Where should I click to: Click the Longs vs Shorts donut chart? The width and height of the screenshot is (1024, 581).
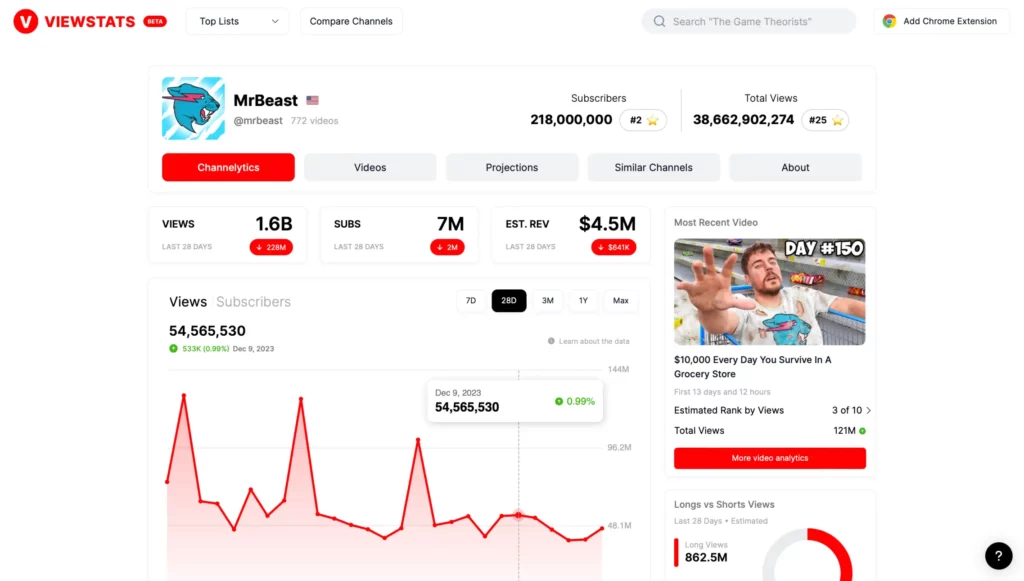coord(808,556)
